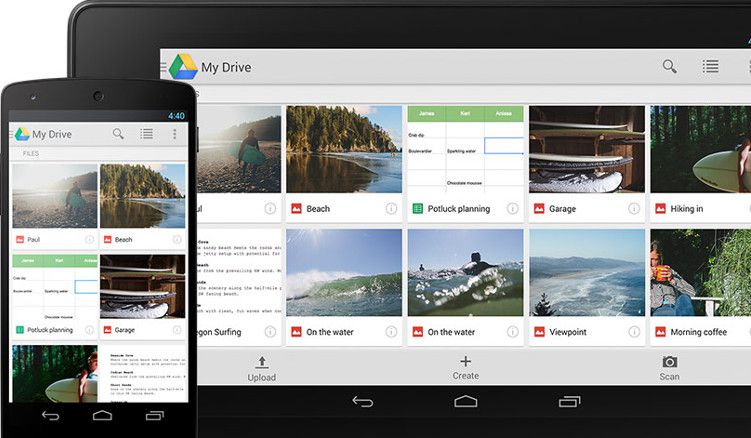The image size is (751, 438).
Task: Open info for Beach on the tablet
Action: tap(391, 208)
